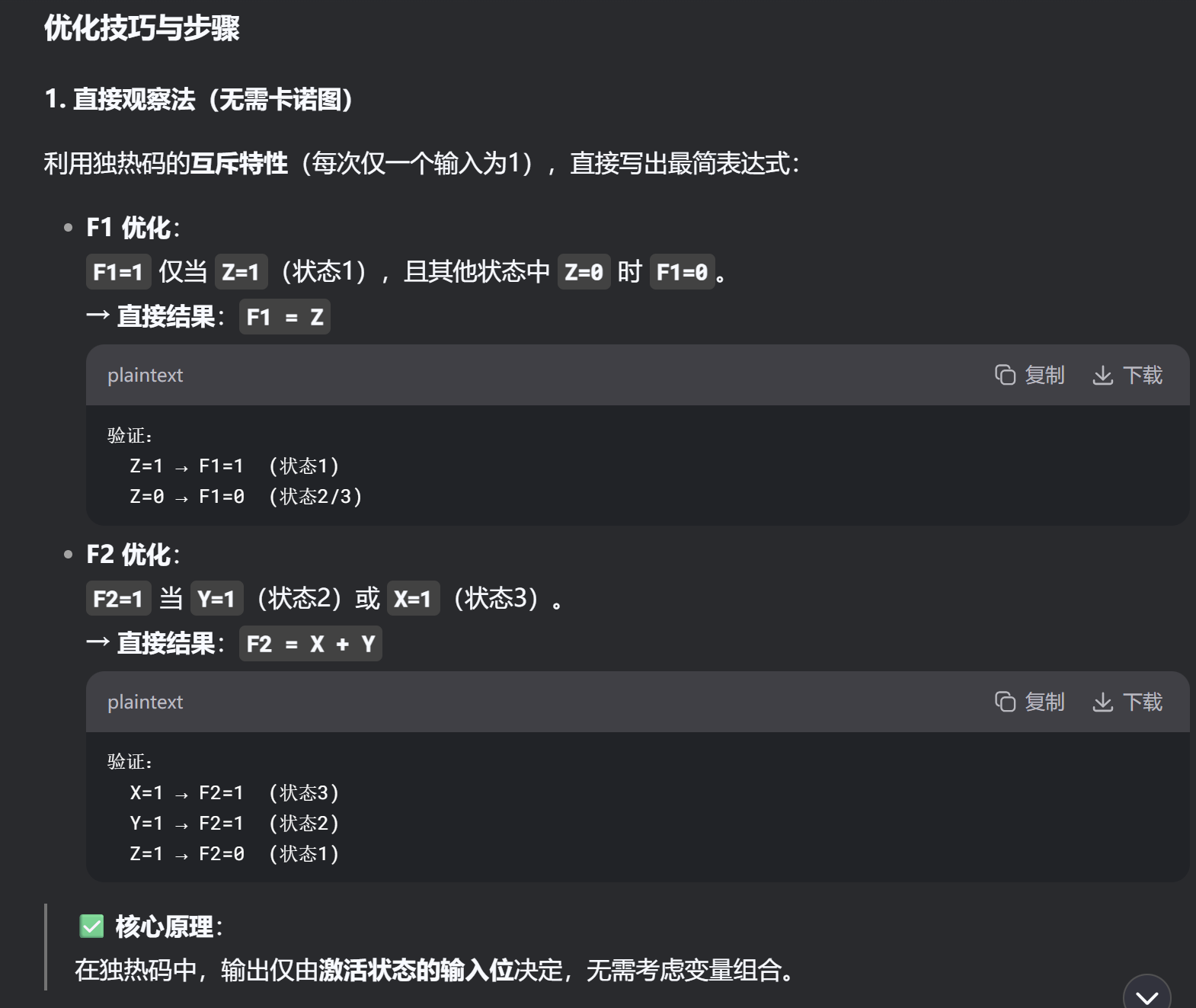Image resolution: width=1196 pixels, height=1008 pixels.
Task: Download the F2 verification code block
Action: click(x=1127, y=702)
